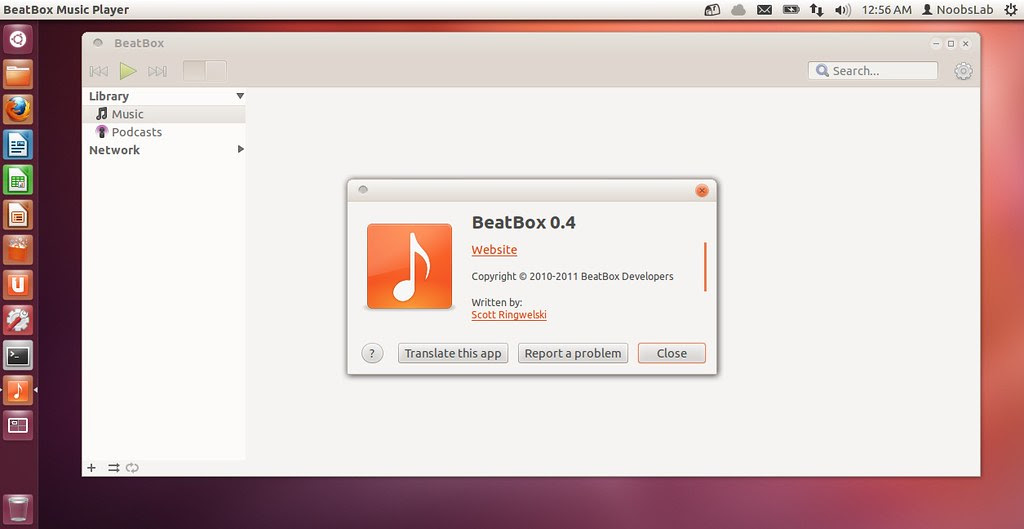This screenshot has width=1024, height=529.
Task: Toggle the view mode switcher in toolbar
Action: click(204, 71)
